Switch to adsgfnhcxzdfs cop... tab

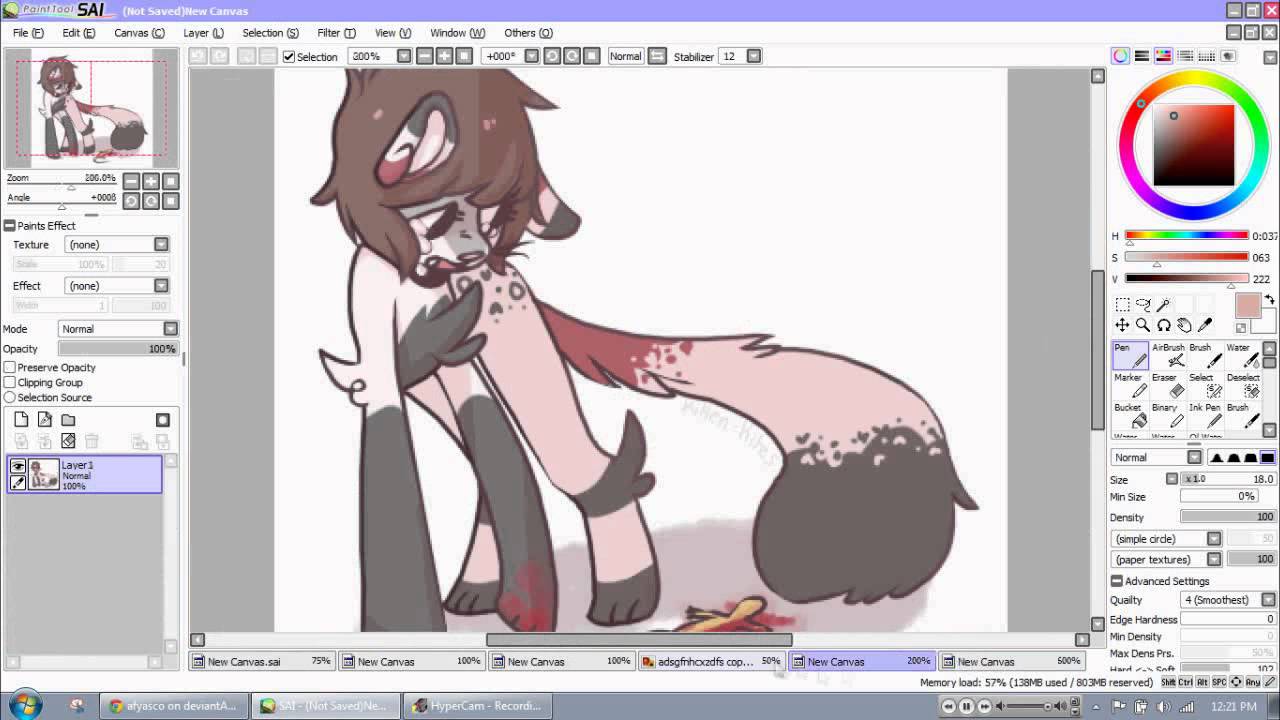711,661
